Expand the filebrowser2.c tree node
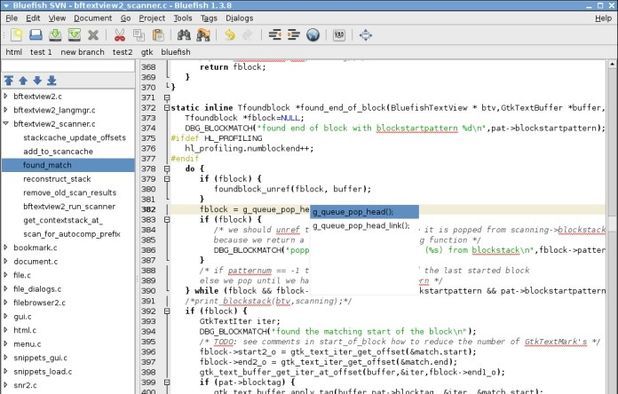The image size is (618, 394). 6,303
